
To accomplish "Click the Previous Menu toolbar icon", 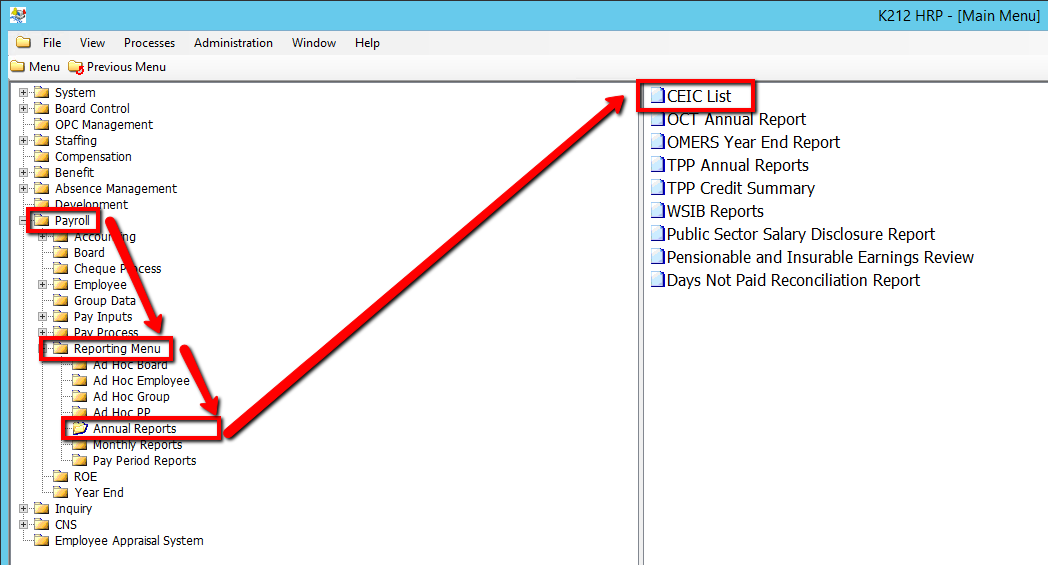I will click(x=76, y=67).
